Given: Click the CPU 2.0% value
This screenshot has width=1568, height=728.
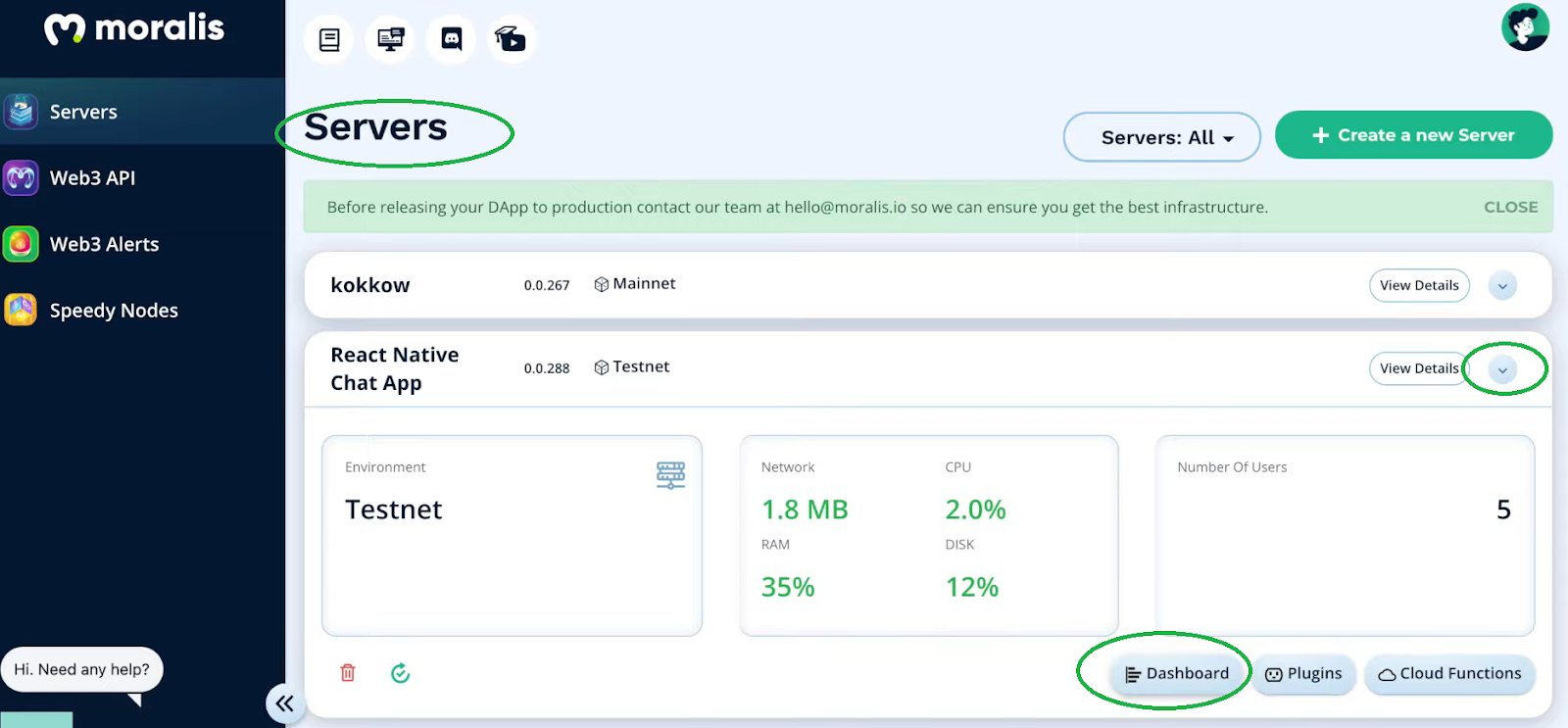Looking at the screenshot, I should click(x=975, y=510).
